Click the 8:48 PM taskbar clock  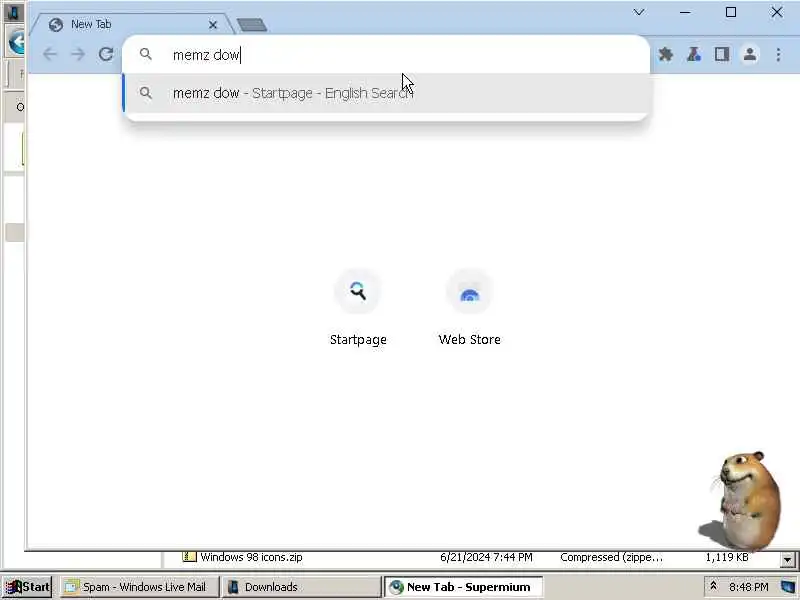coord(748,587)
